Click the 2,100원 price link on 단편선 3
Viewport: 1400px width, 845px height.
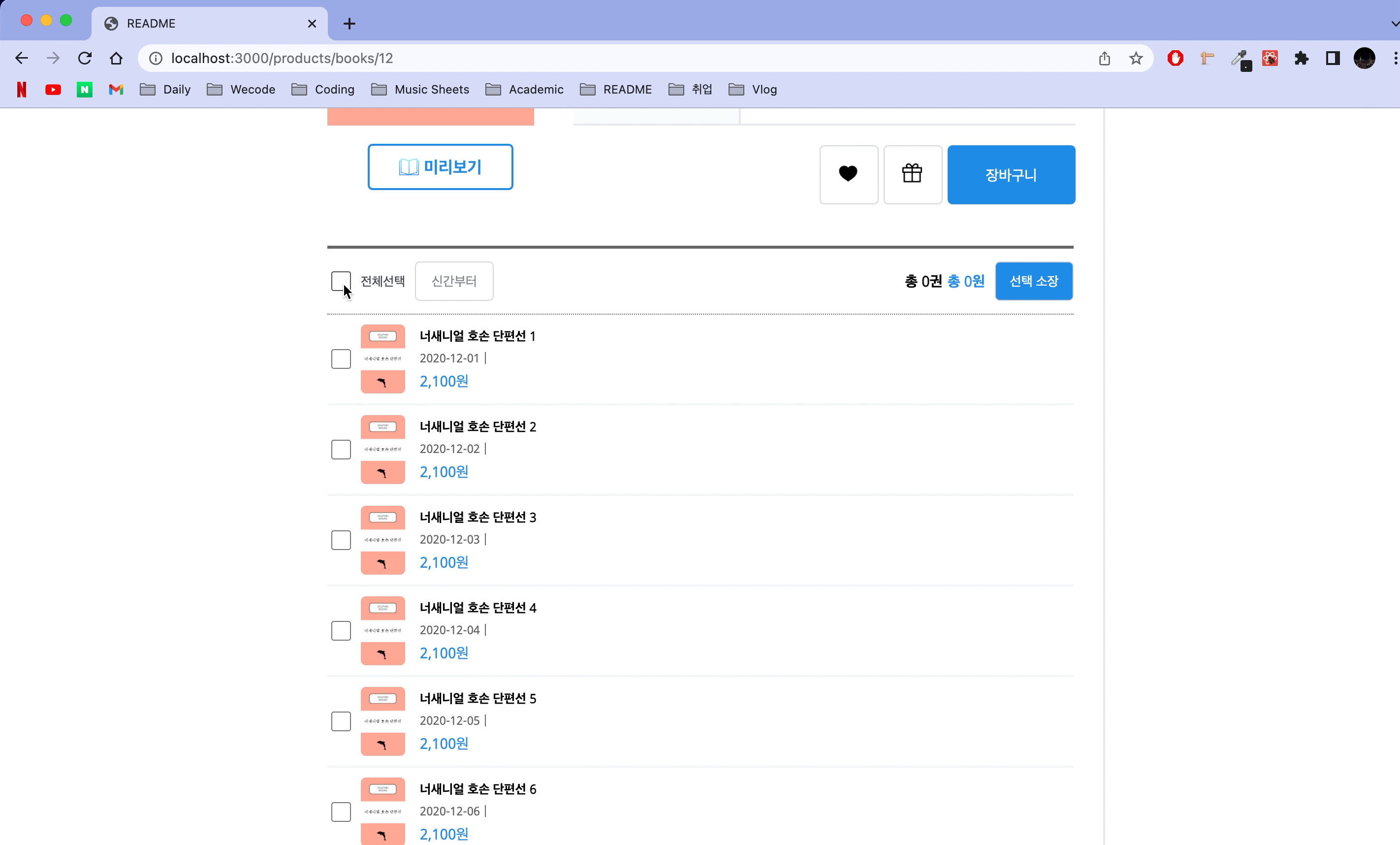coord(443,562)
